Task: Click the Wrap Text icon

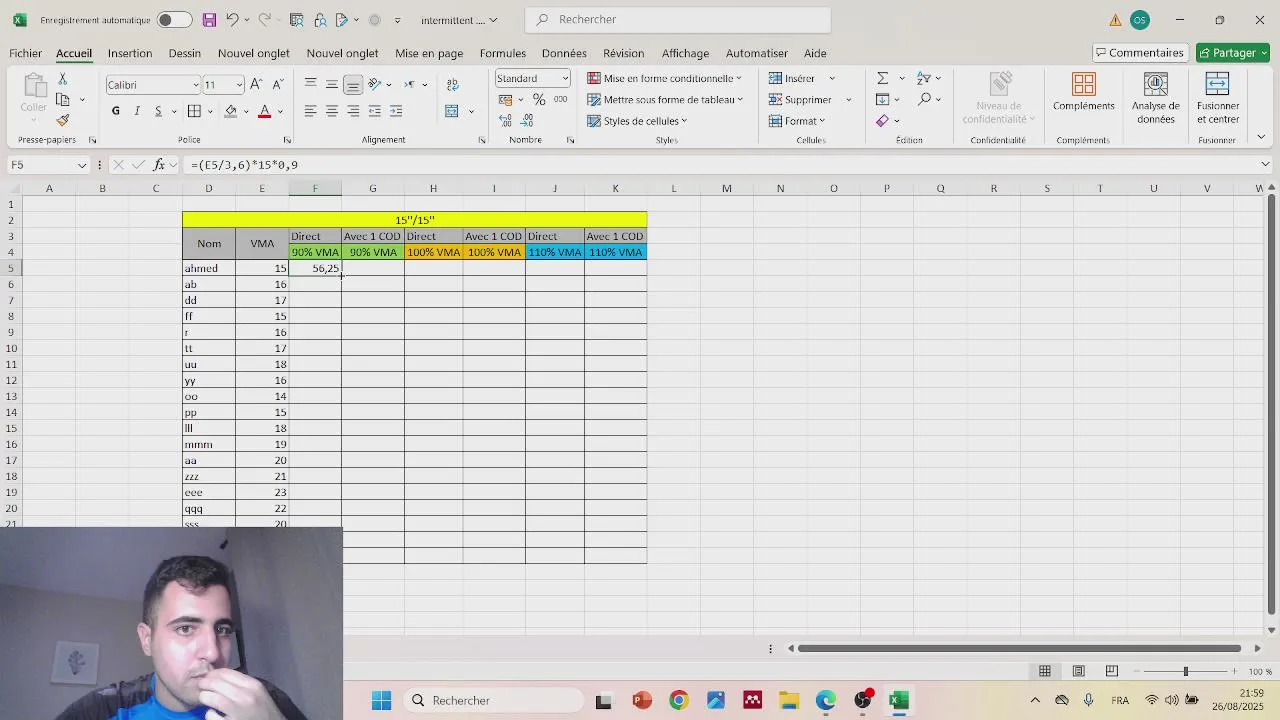Action: [452, 85]
